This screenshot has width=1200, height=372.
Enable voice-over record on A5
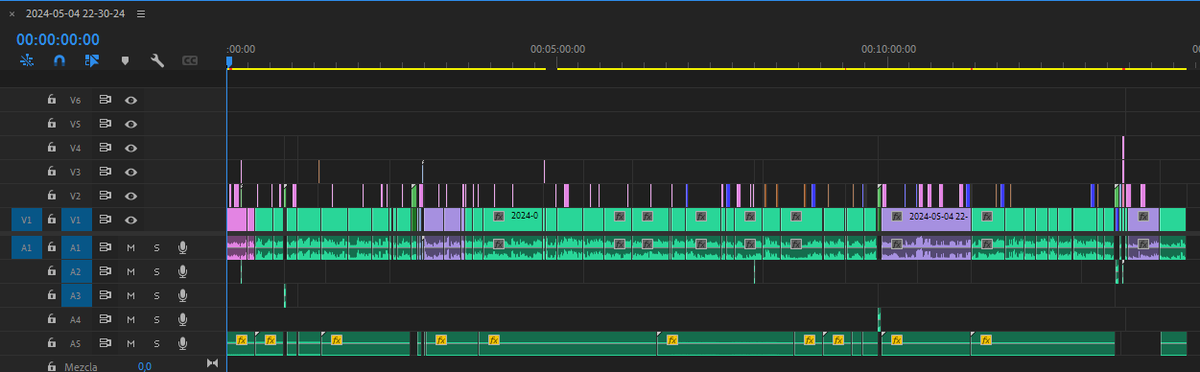click(x=182, y=343)
